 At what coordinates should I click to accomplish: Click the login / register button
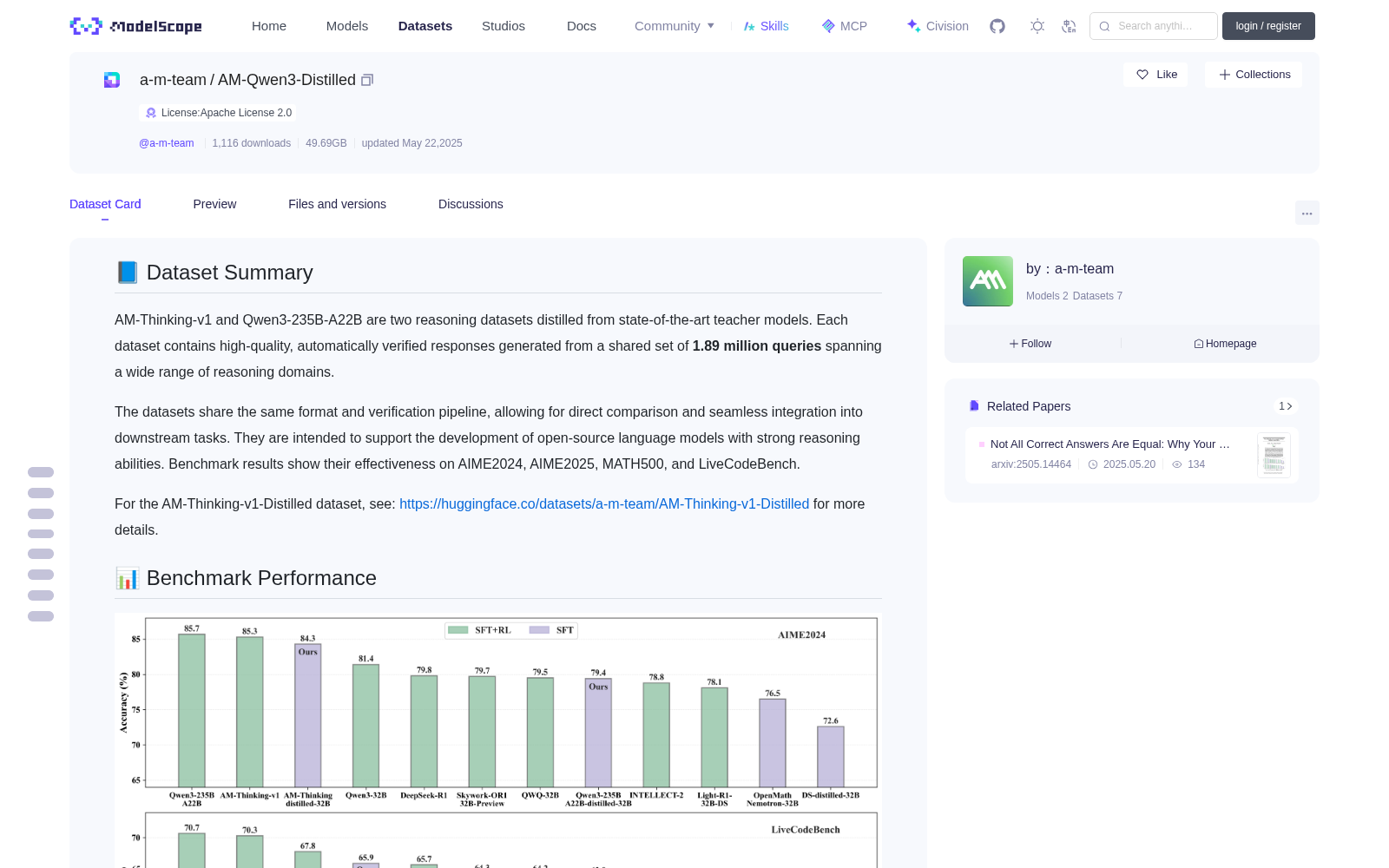1268,26
